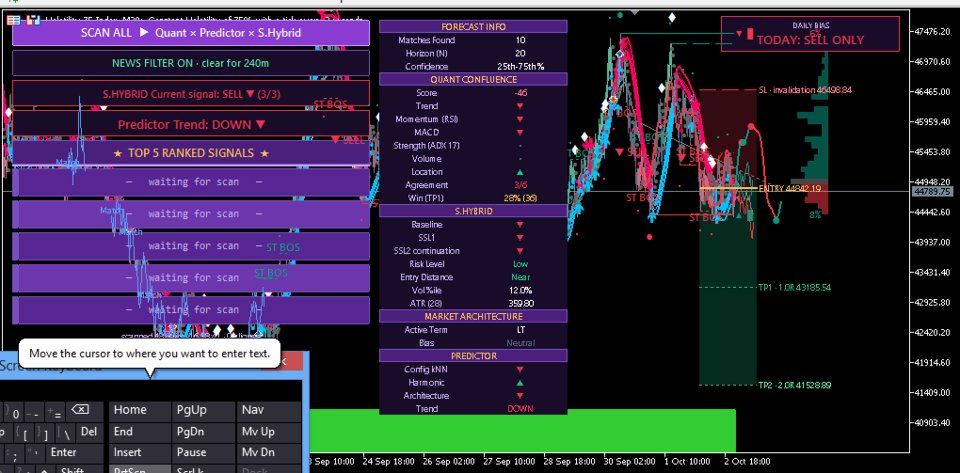This screenshot has width=960, height=473.
Task: Click the Matches Found value 10
Action: (x=520, y=40)
